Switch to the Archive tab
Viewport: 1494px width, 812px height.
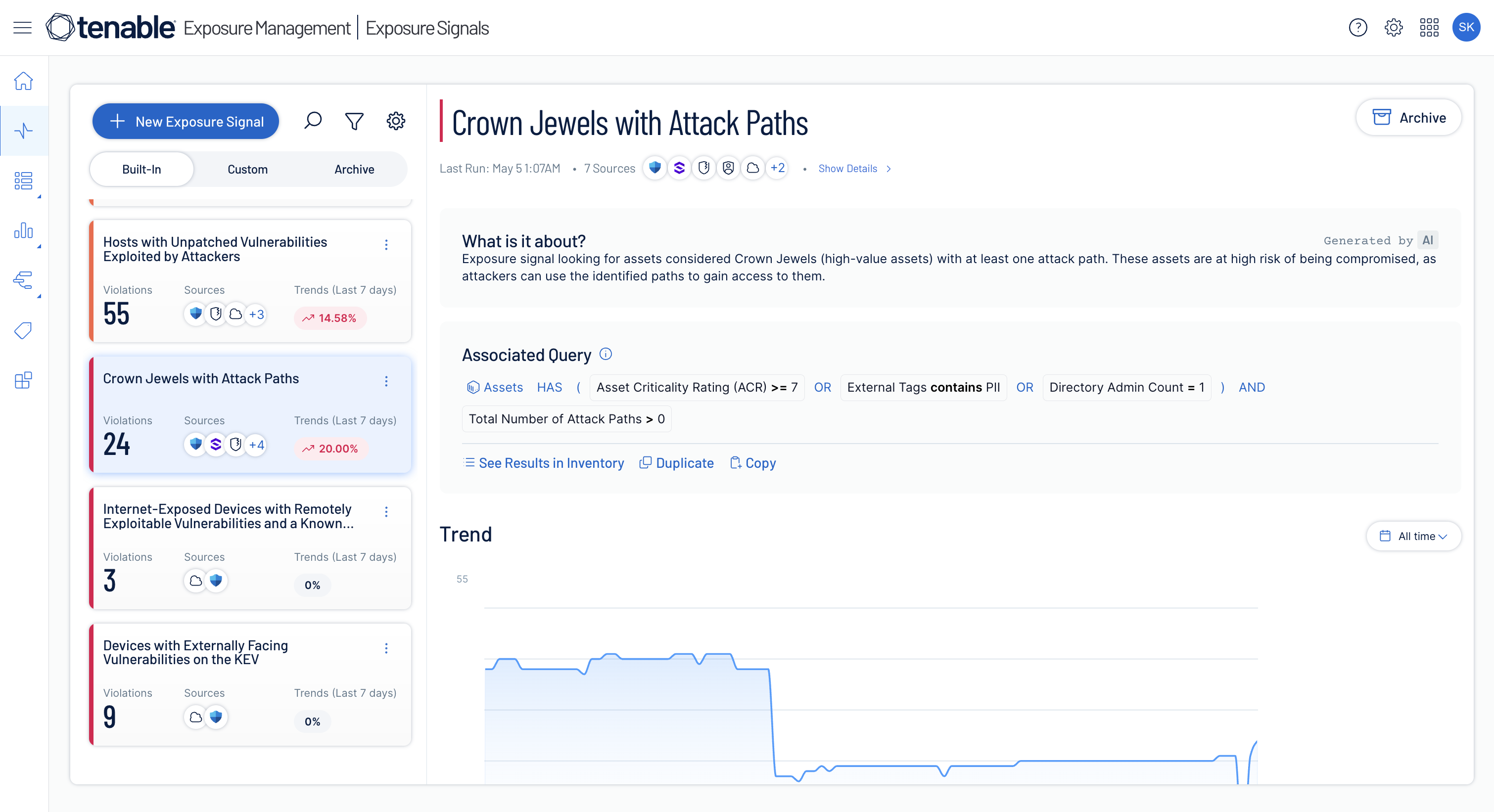354,169
